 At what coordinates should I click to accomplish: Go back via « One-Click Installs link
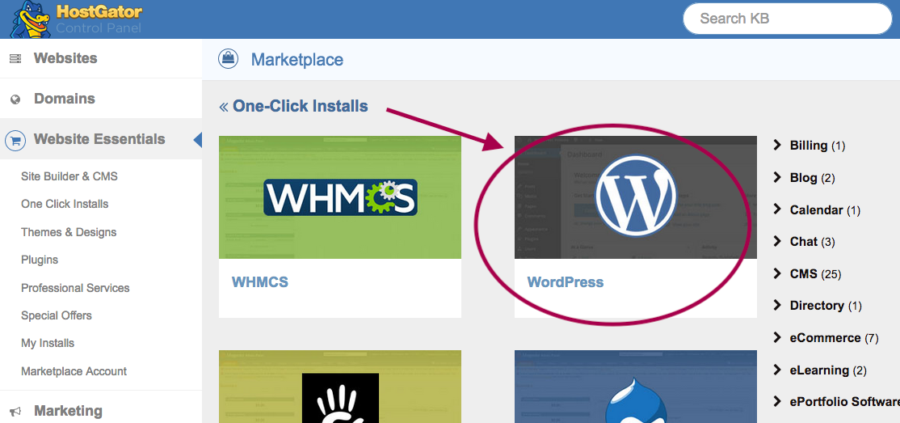293,106
